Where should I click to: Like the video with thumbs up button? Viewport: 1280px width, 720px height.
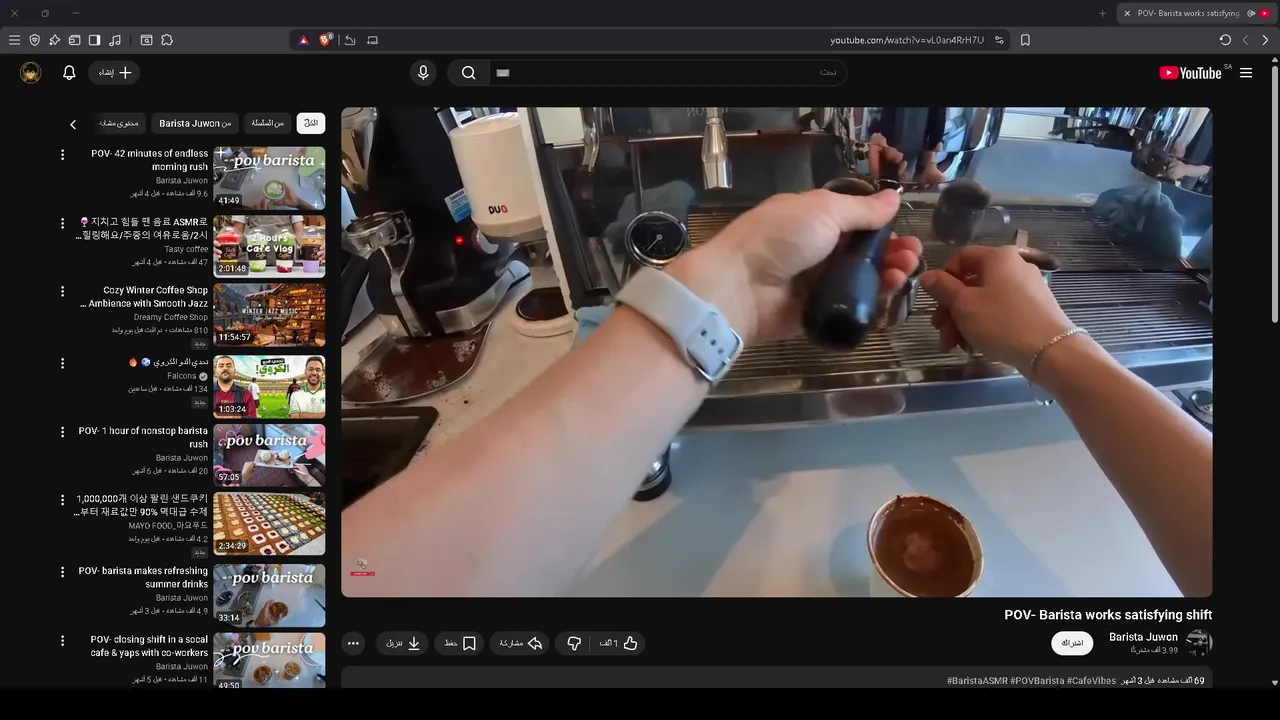click(619, 643)
